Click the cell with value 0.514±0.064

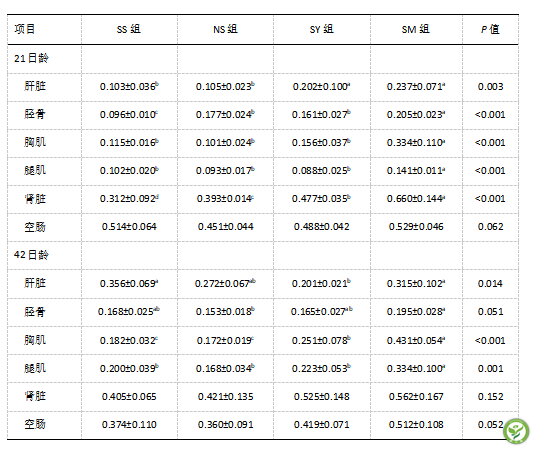tap(129, 226)
